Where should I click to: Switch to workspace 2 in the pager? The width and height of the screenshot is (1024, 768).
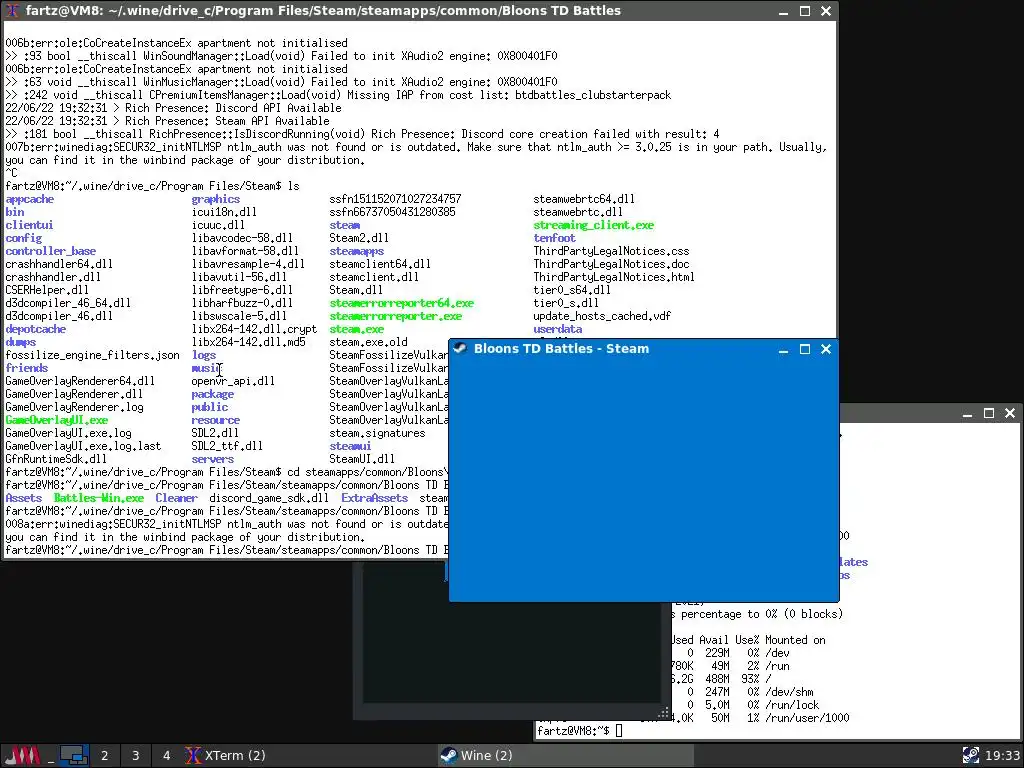click(x=104, y=756)
